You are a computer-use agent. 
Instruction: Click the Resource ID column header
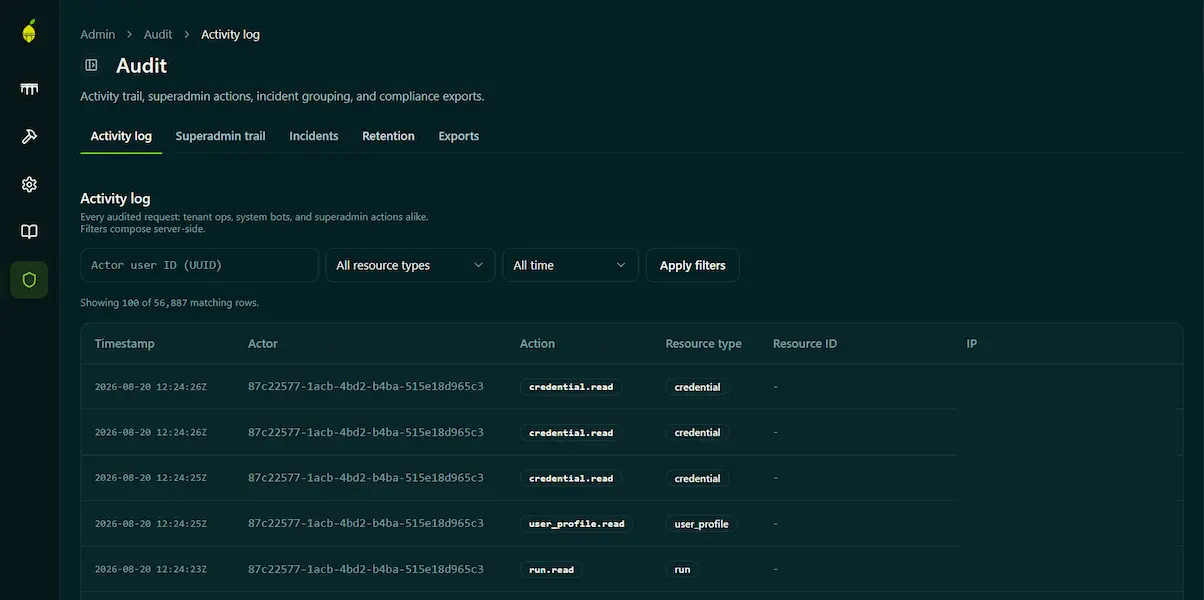805,343
